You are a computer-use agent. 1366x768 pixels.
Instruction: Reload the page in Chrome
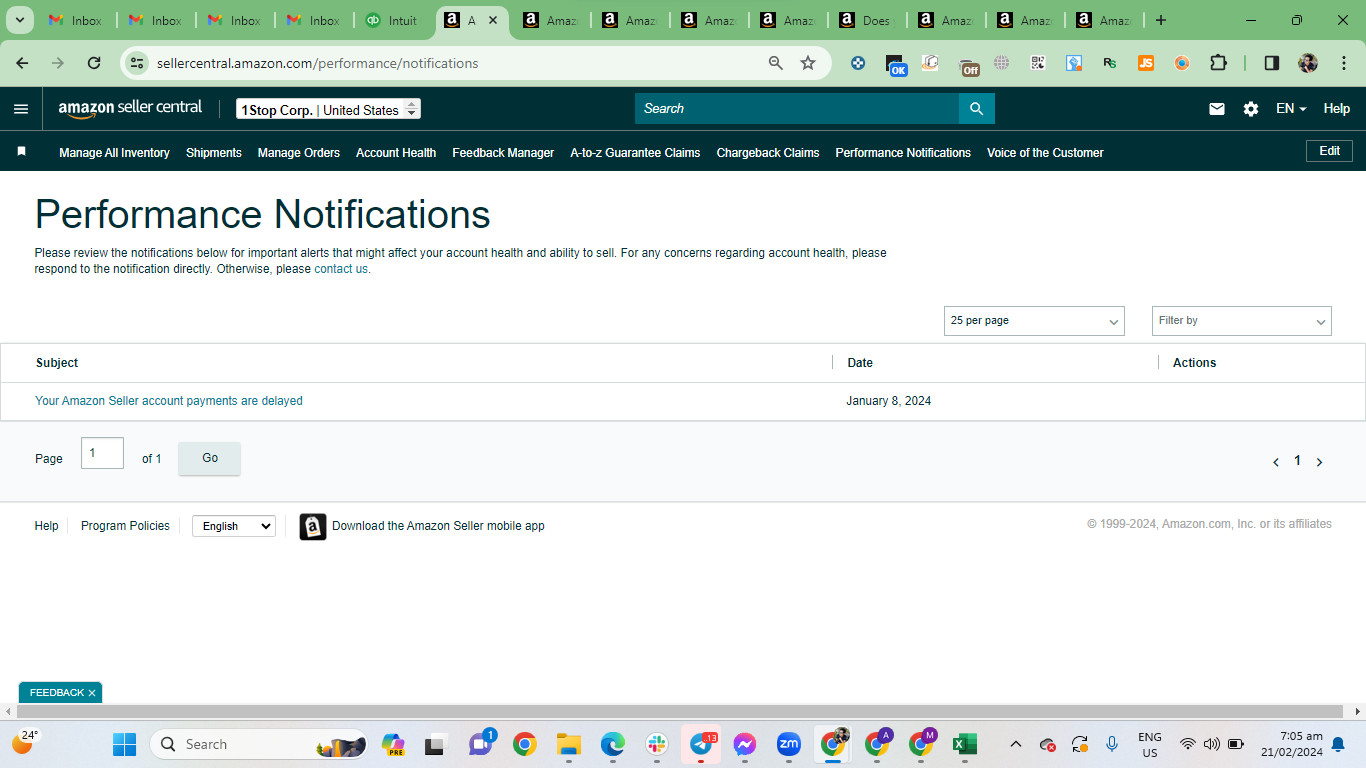94,63
